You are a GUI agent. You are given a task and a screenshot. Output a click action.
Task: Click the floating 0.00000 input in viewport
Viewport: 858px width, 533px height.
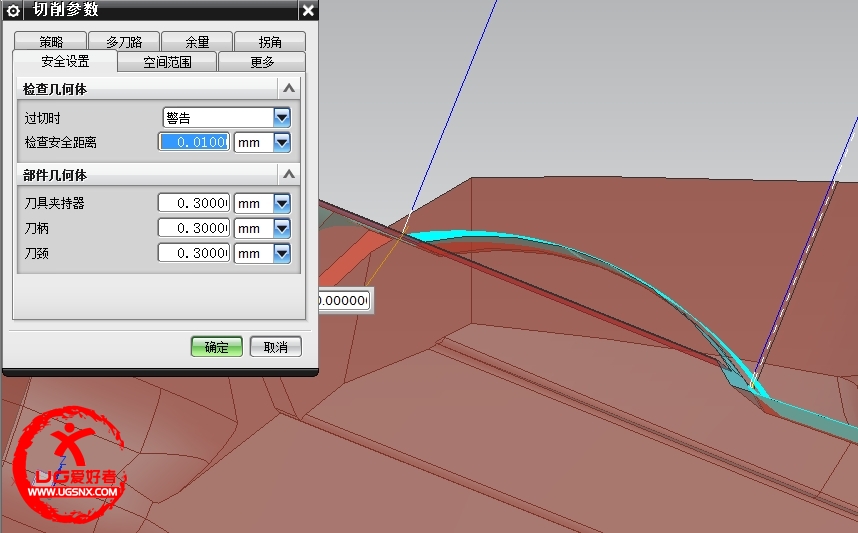[x=343, y=300]
